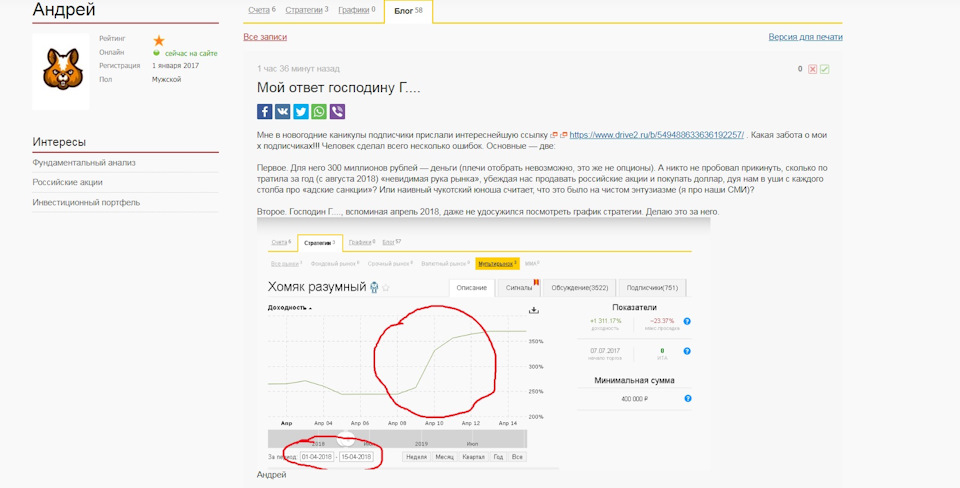Click the chart timeline range handle
The height and width of the screenshot is (488, 960).
345,438
